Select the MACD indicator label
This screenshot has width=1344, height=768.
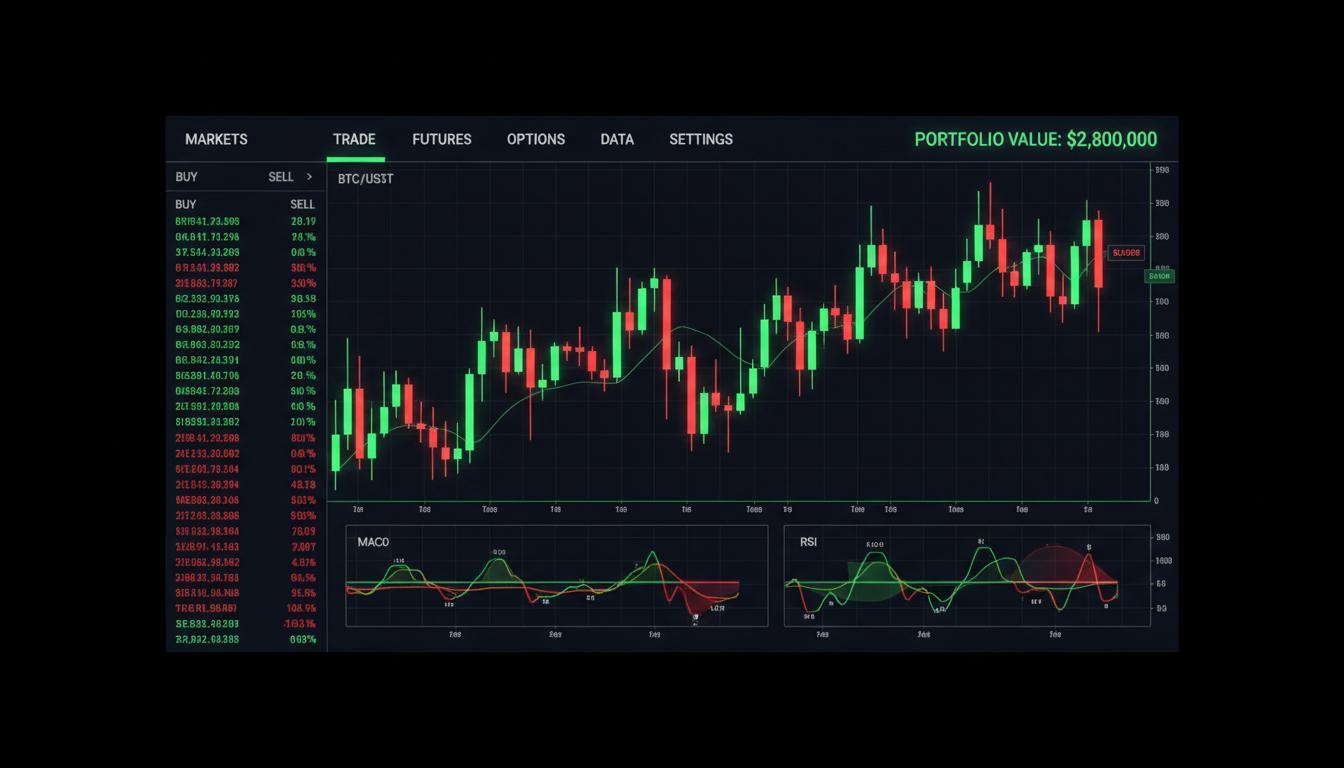[373, 542]
